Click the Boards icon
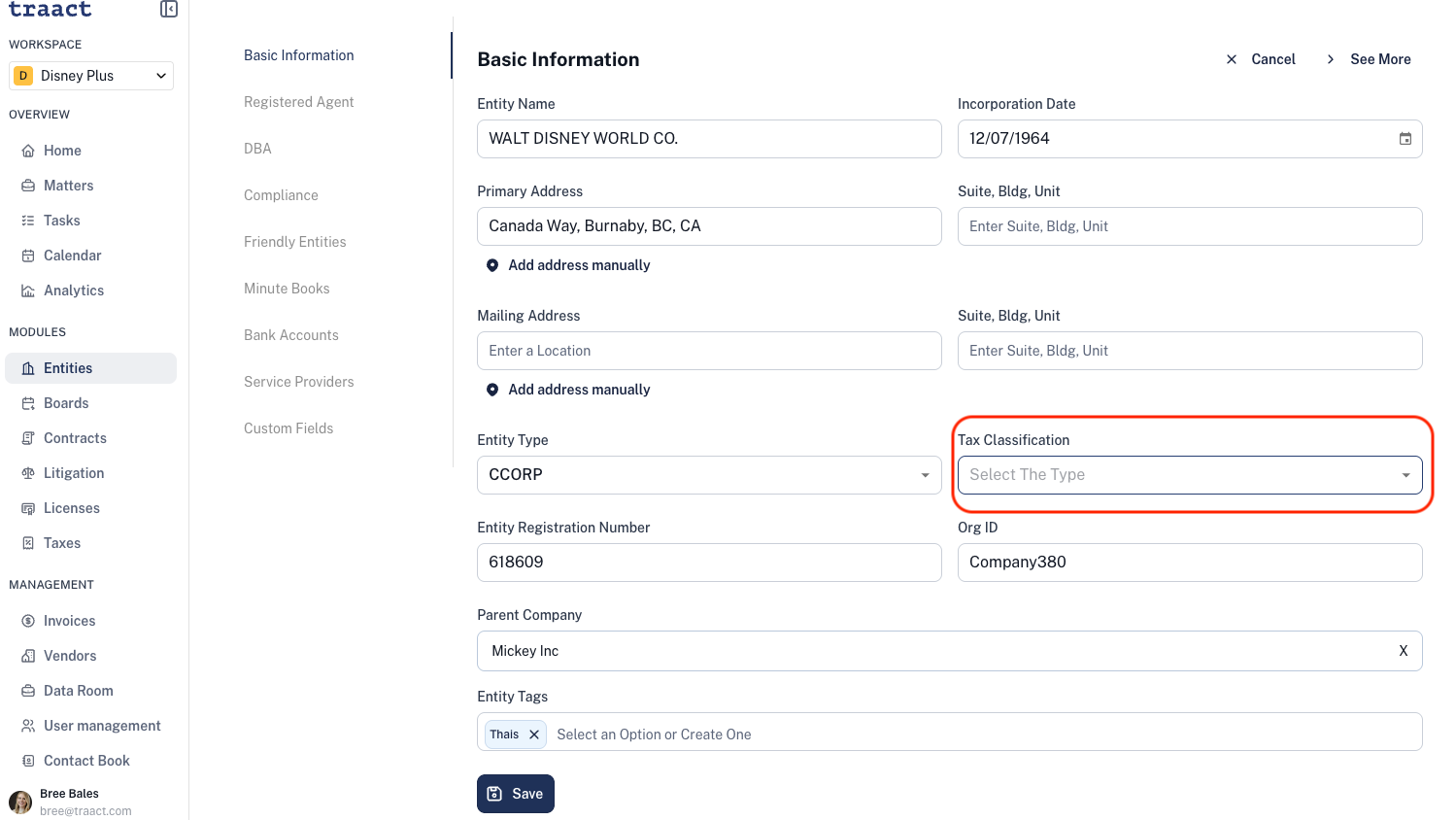 pos(28,403)
